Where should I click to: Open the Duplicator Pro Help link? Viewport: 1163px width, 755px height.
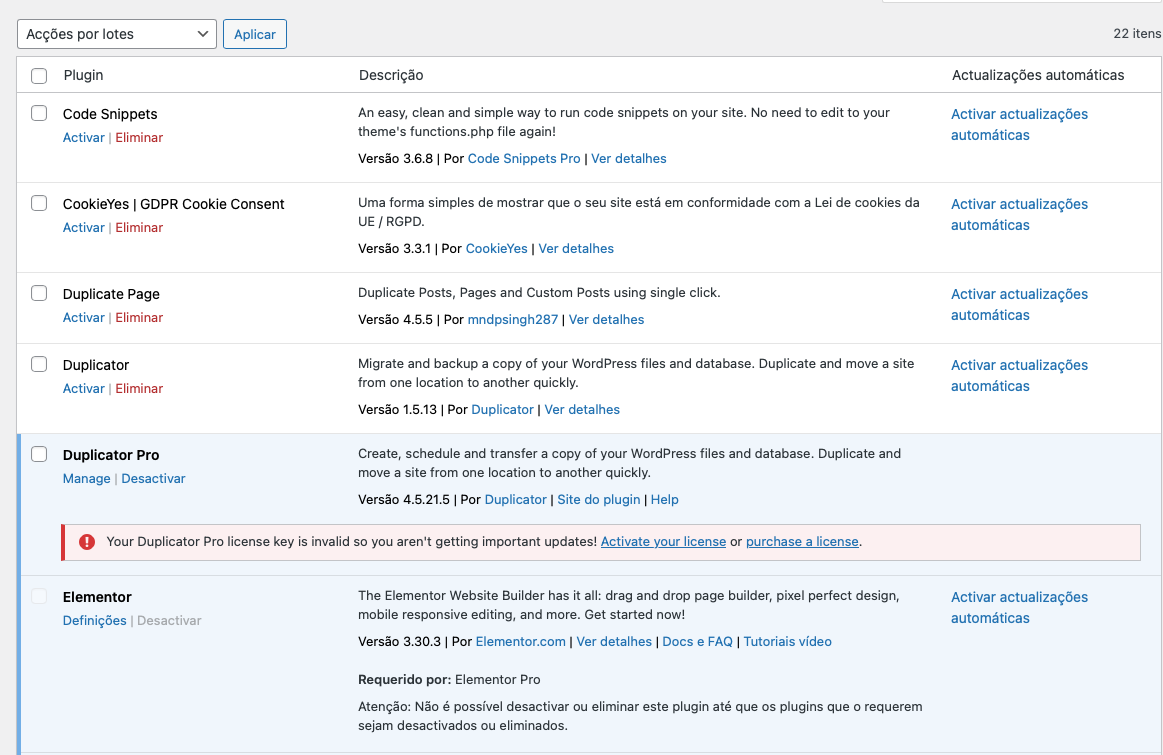[x=665, y=499]
